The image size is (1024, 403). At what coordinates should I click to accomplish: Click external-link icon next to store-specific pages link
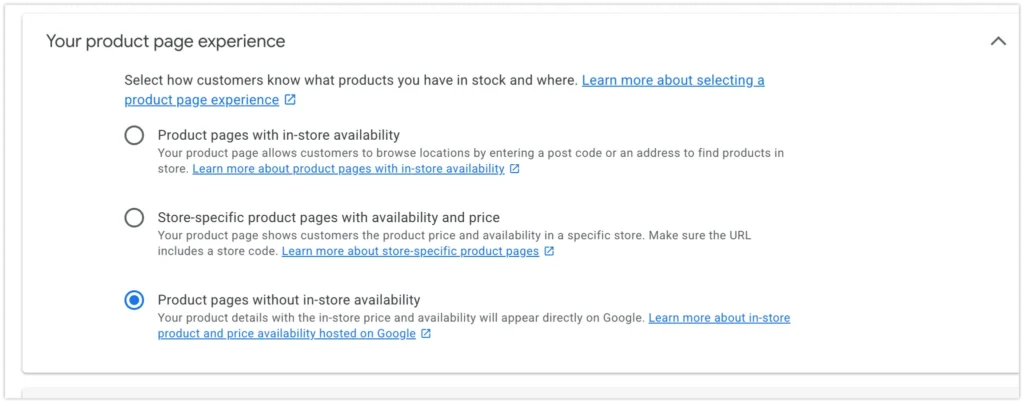point(549,251)
